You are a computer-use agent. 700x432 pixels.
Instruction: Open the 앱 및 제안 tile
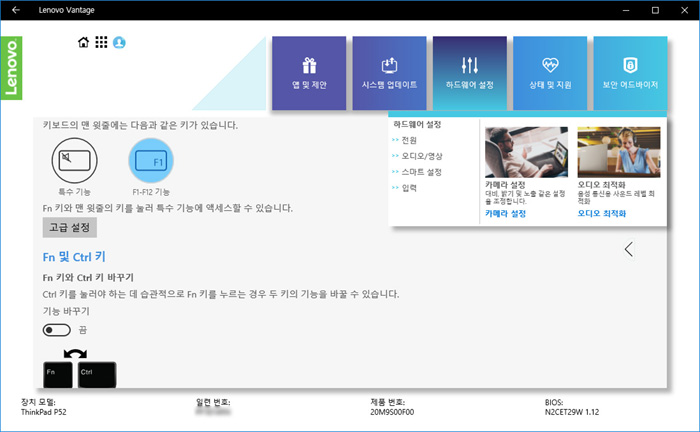[309, 73]
